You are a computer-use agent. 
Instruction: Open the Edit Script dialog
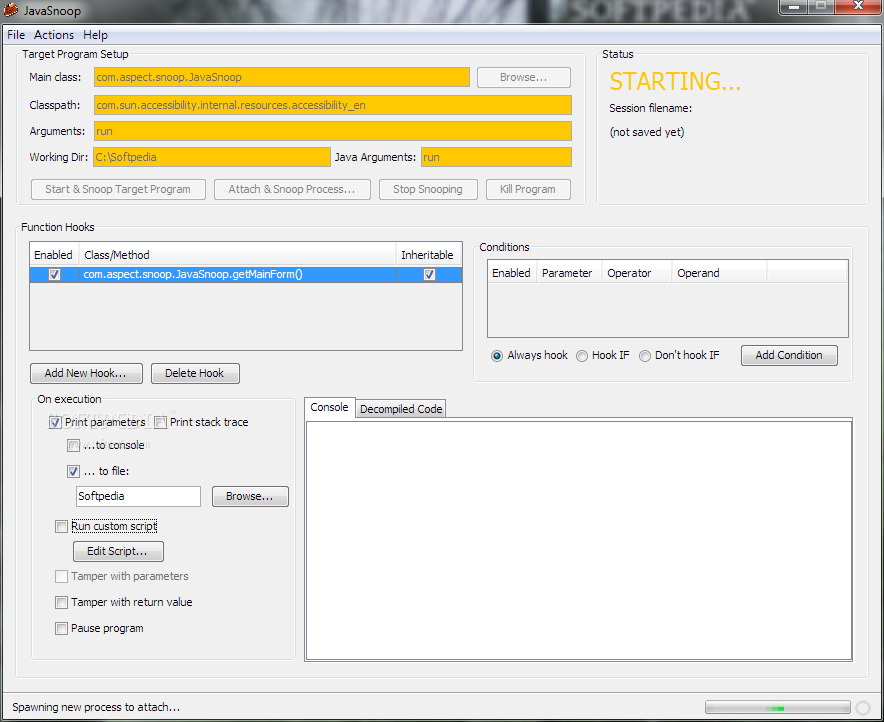click(118, 551)
